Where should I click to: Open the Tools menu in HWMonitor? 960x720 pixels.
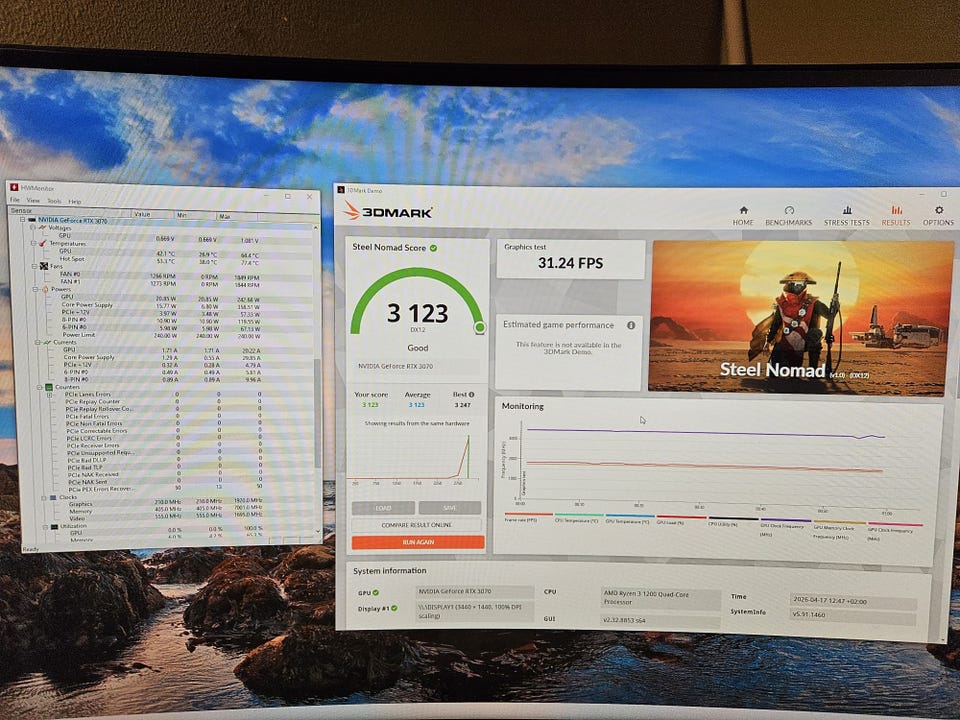(54, 201)
